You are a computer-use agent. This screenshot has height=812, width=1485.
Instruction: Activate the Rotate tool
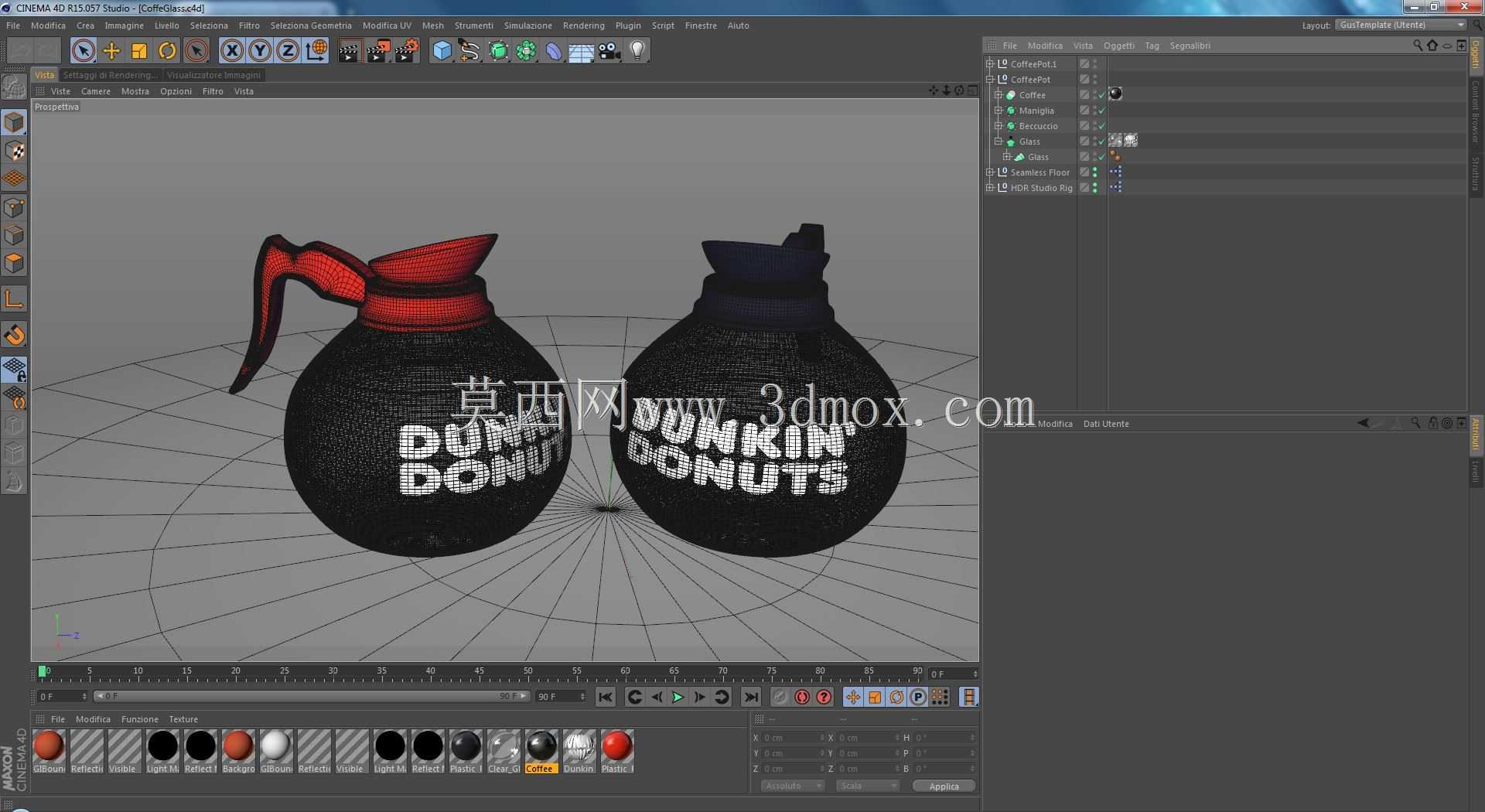167,51
